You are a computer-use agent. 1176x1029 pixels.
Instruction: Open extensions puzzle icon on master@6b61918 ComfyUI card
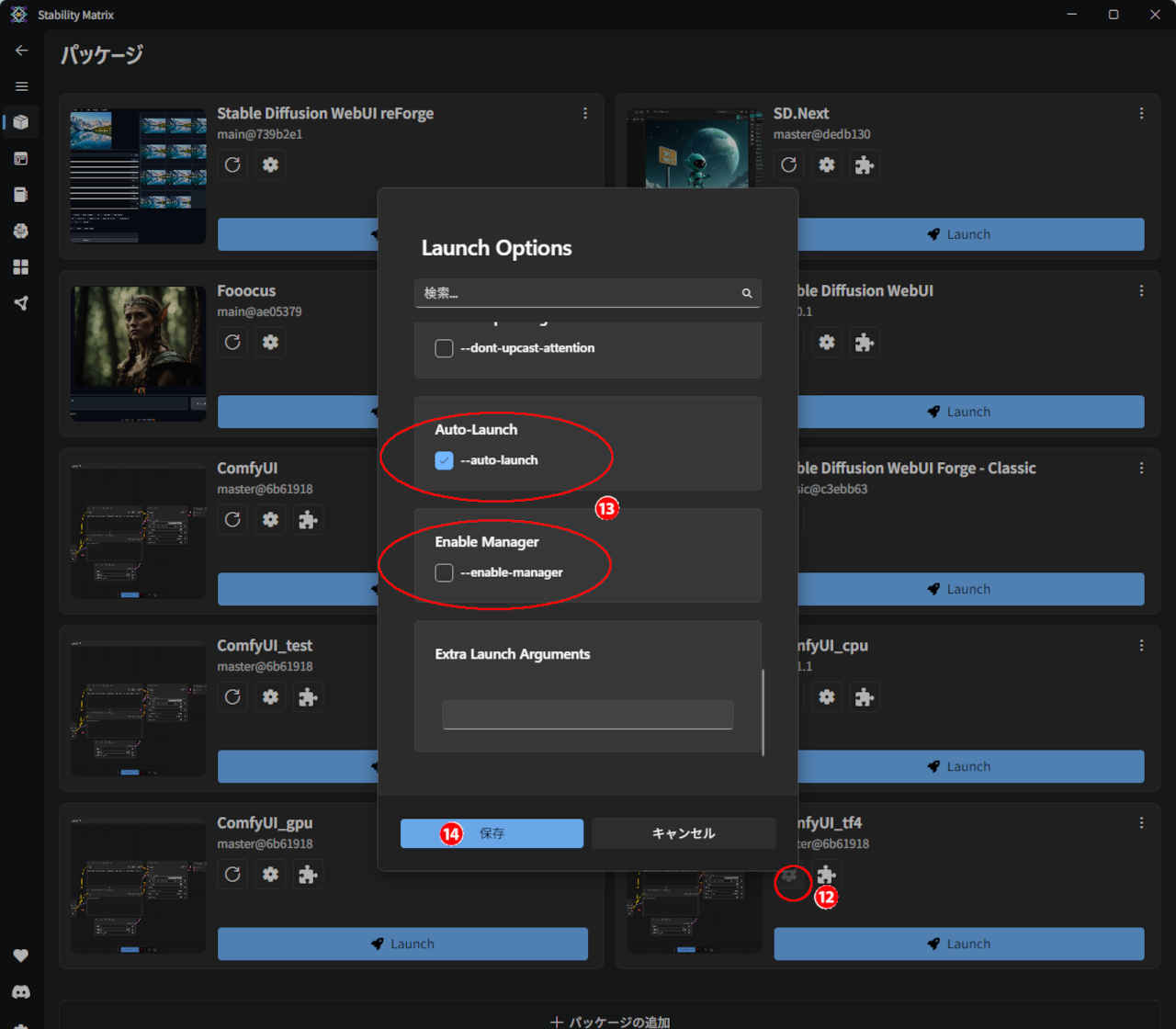coord(308,519)
